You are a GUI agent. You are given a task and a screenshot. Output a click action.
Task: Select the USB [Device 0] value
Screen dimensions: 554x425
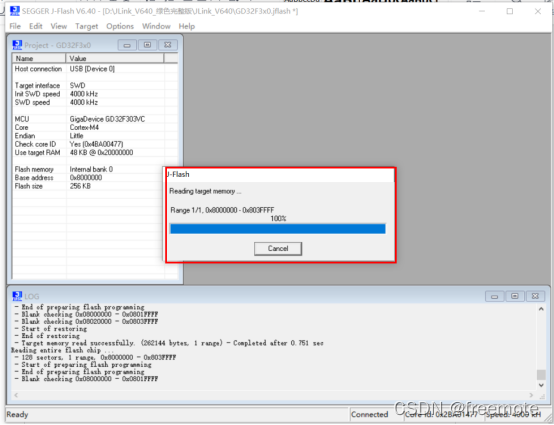[x=92, y=69]
